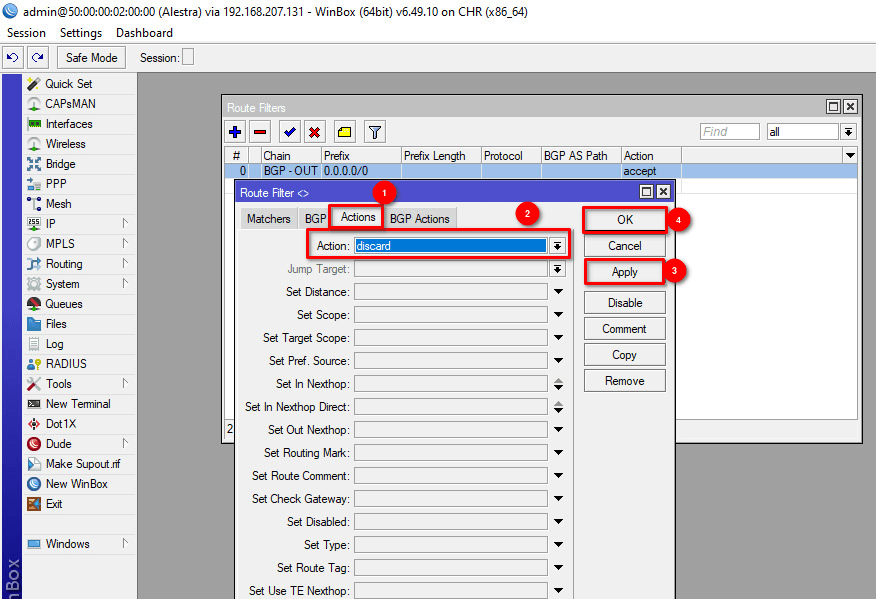Click the undo arrow in top toolbar
876x599 pixels.
point(13,58)
